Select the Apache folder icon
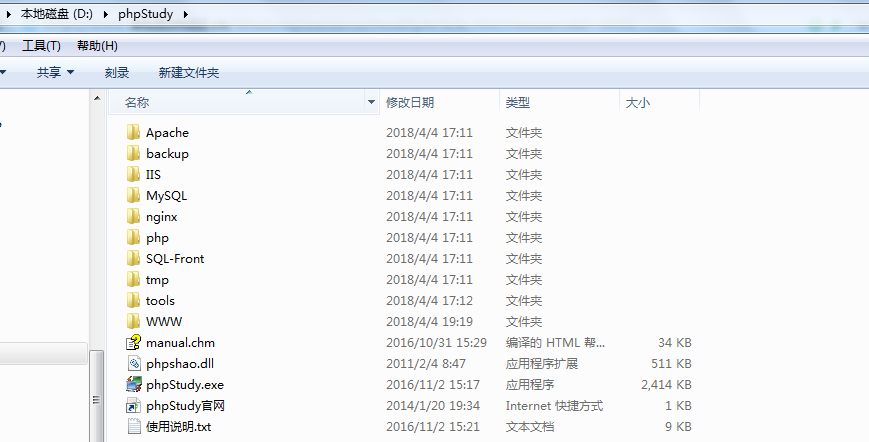Viewport: 869px width, 442px height. 133,132
